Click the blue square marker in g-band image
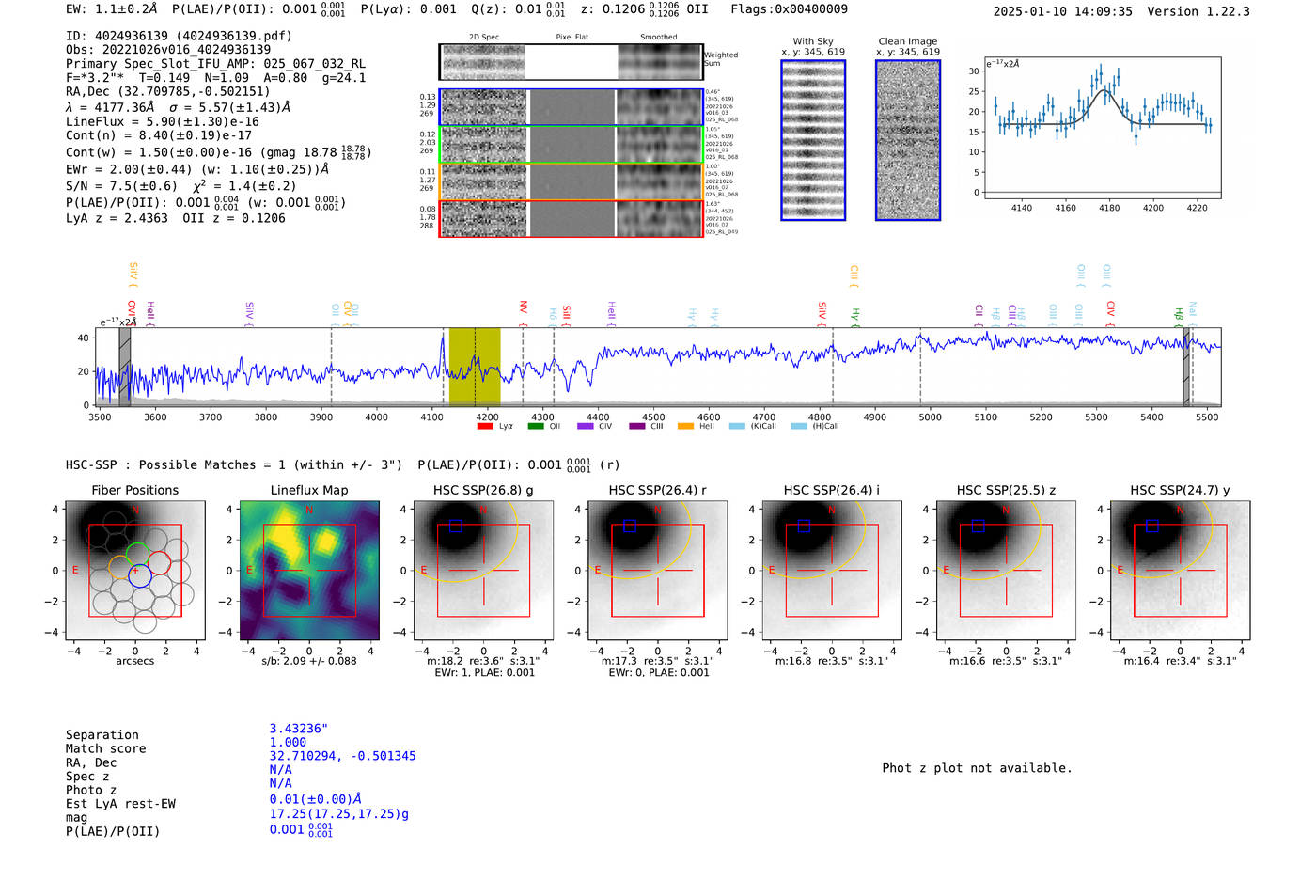Screen dimensions: 1316x896 (456, 526)
